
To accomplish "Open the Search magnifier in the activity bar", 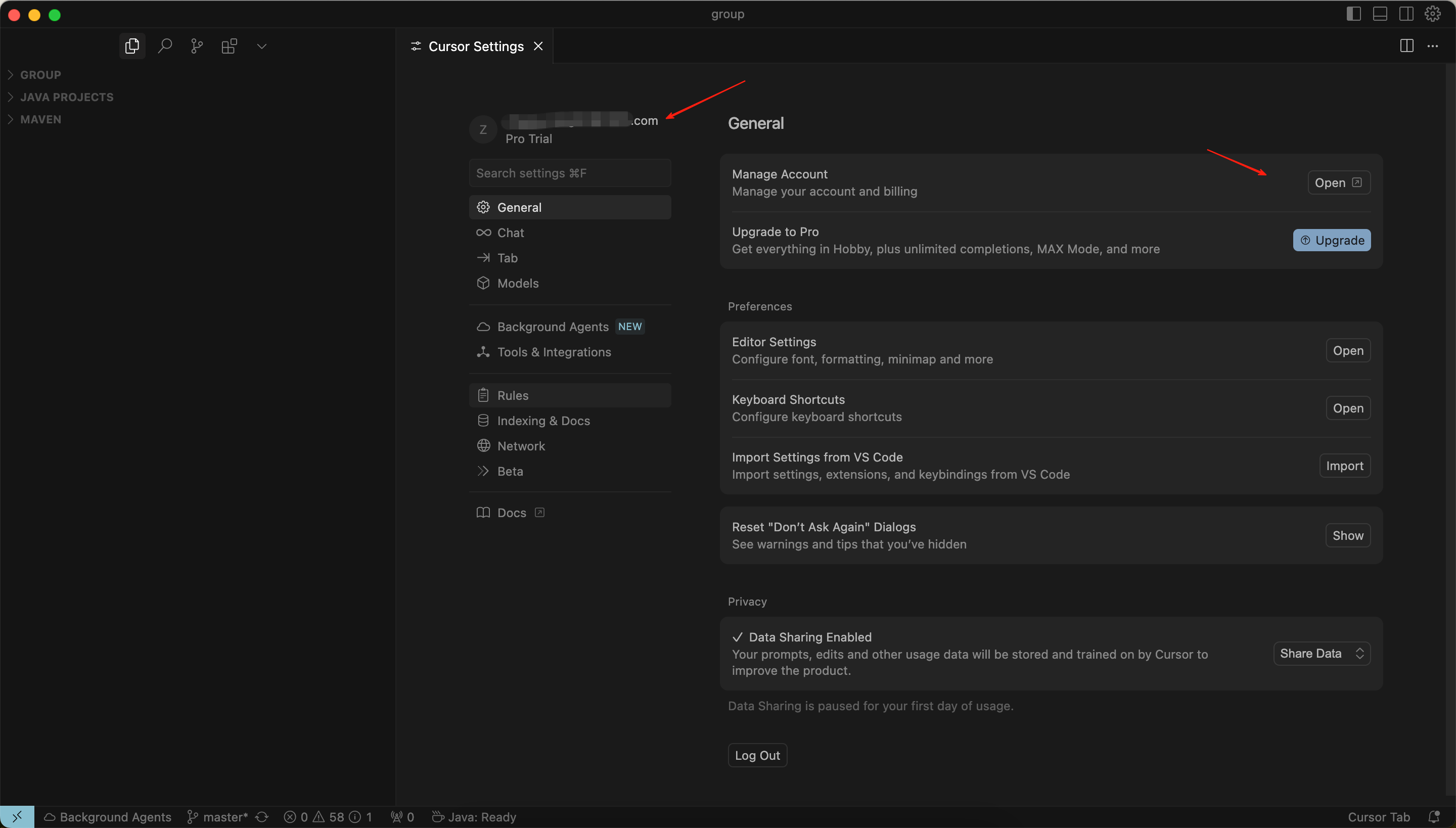I will click(165, 46).
